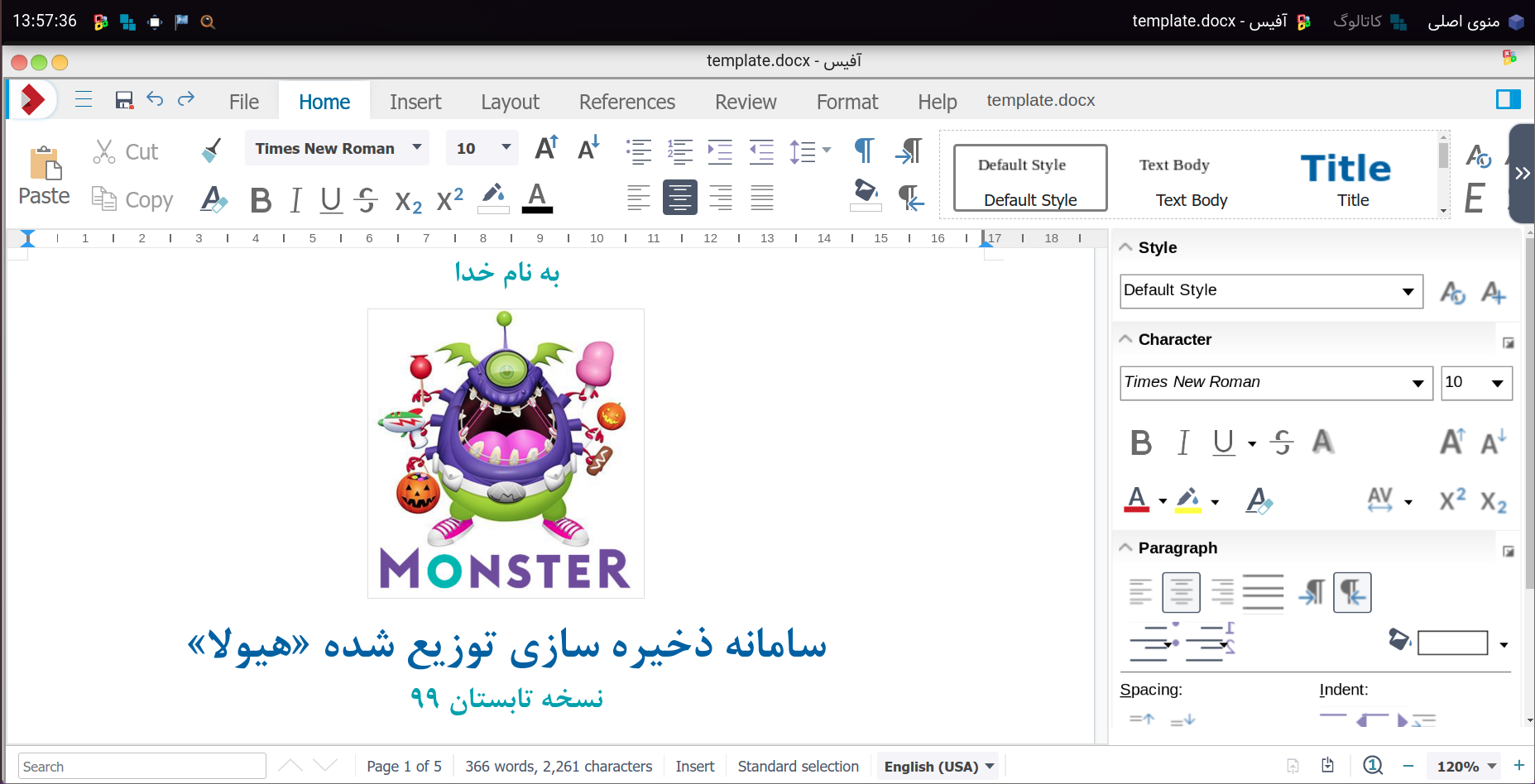Open the File menu
This screenshot has height=784, width=1535.
(x=244, y=102)
